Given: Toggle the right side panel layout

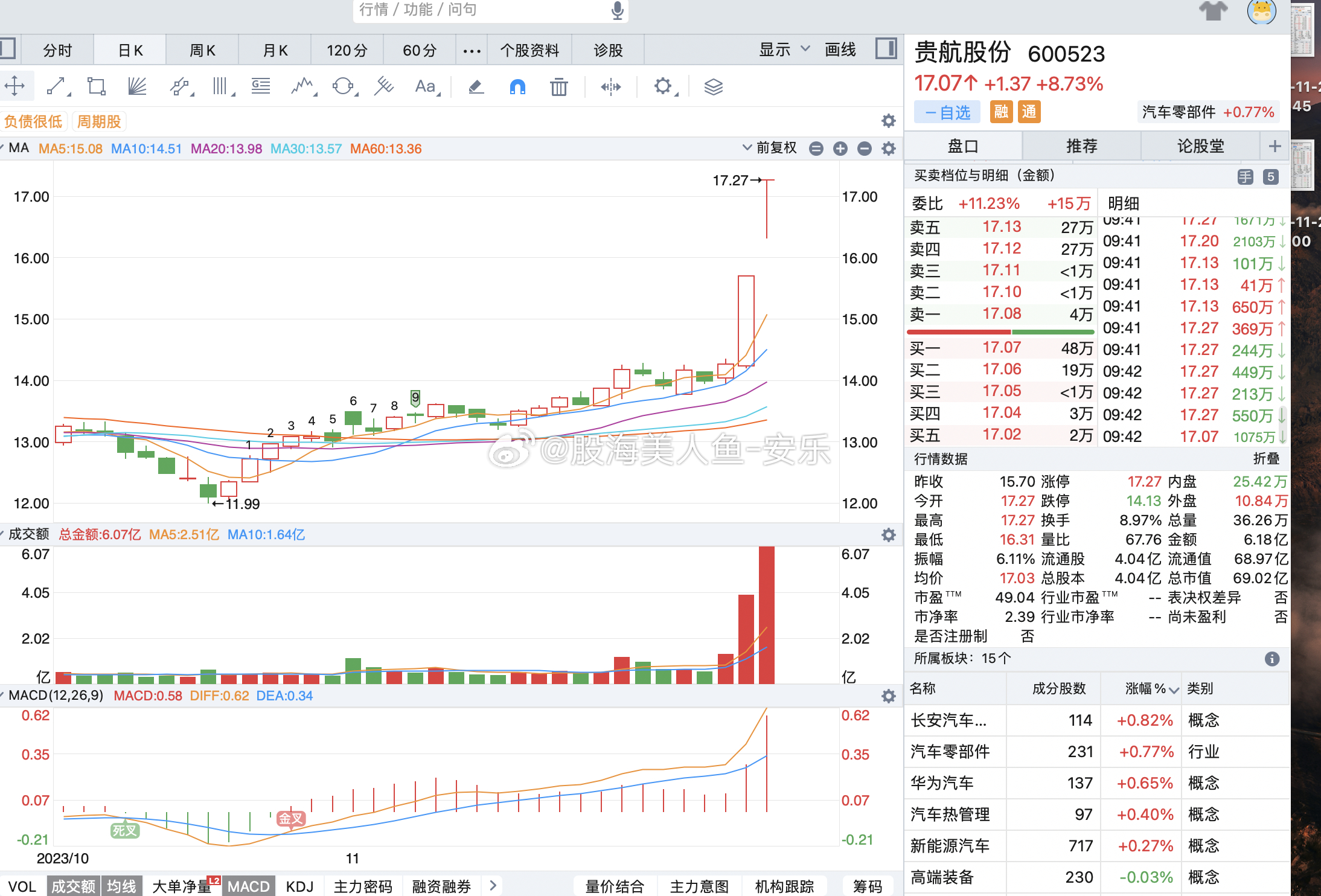Looking at the screenshot, I should pos(886,48).
